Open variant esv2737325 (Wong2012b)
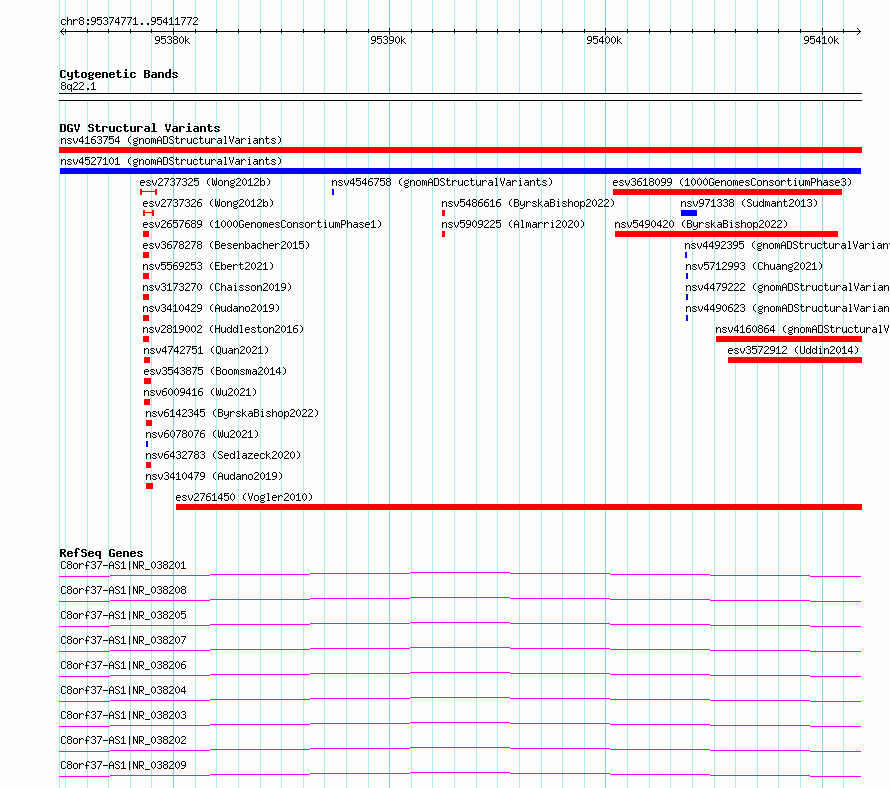Screen dimensions: 890x788 tap(205, 182)
